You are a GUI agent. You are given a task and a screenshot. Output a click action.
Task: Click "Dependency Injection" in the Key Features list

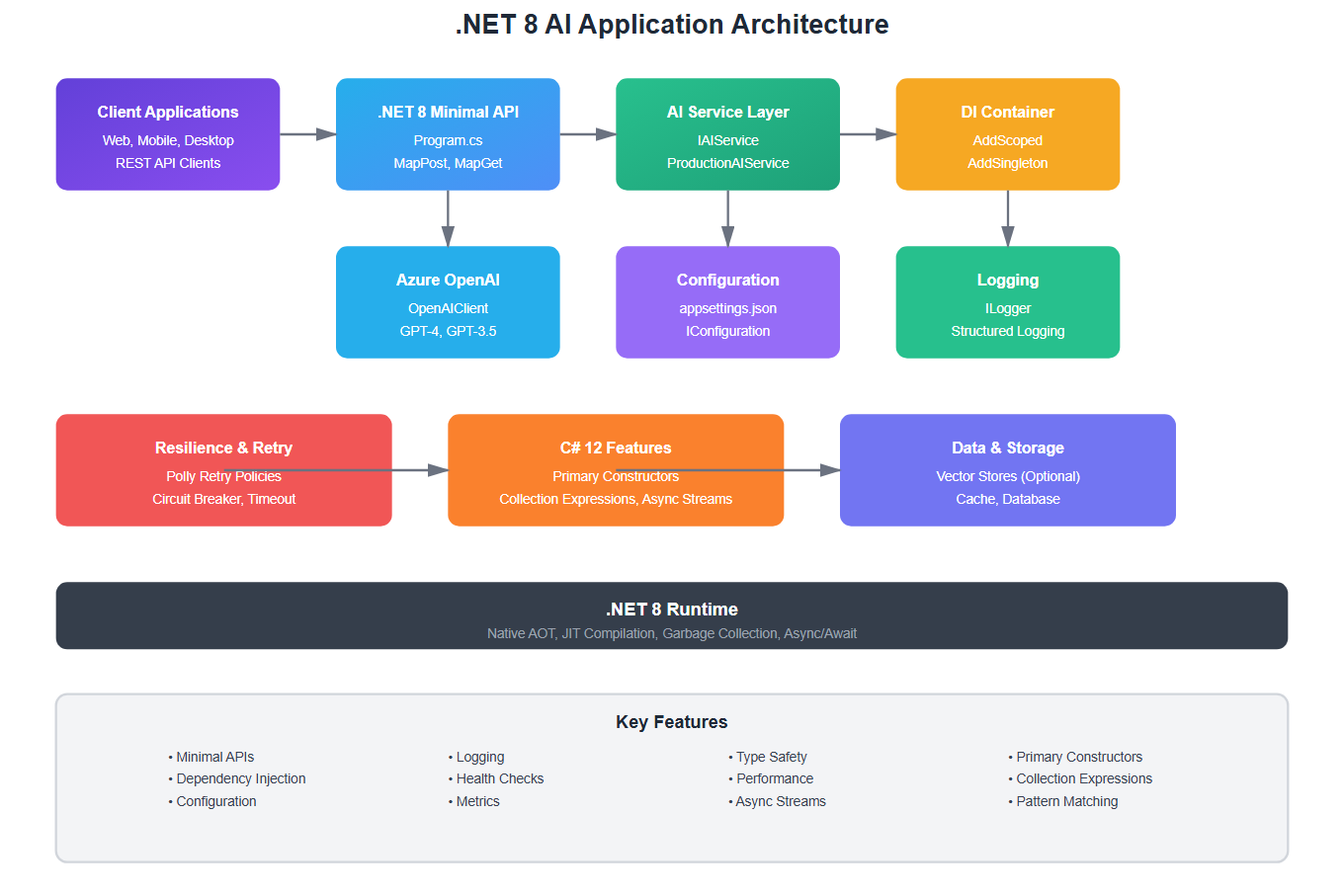[x=240, y=778]
